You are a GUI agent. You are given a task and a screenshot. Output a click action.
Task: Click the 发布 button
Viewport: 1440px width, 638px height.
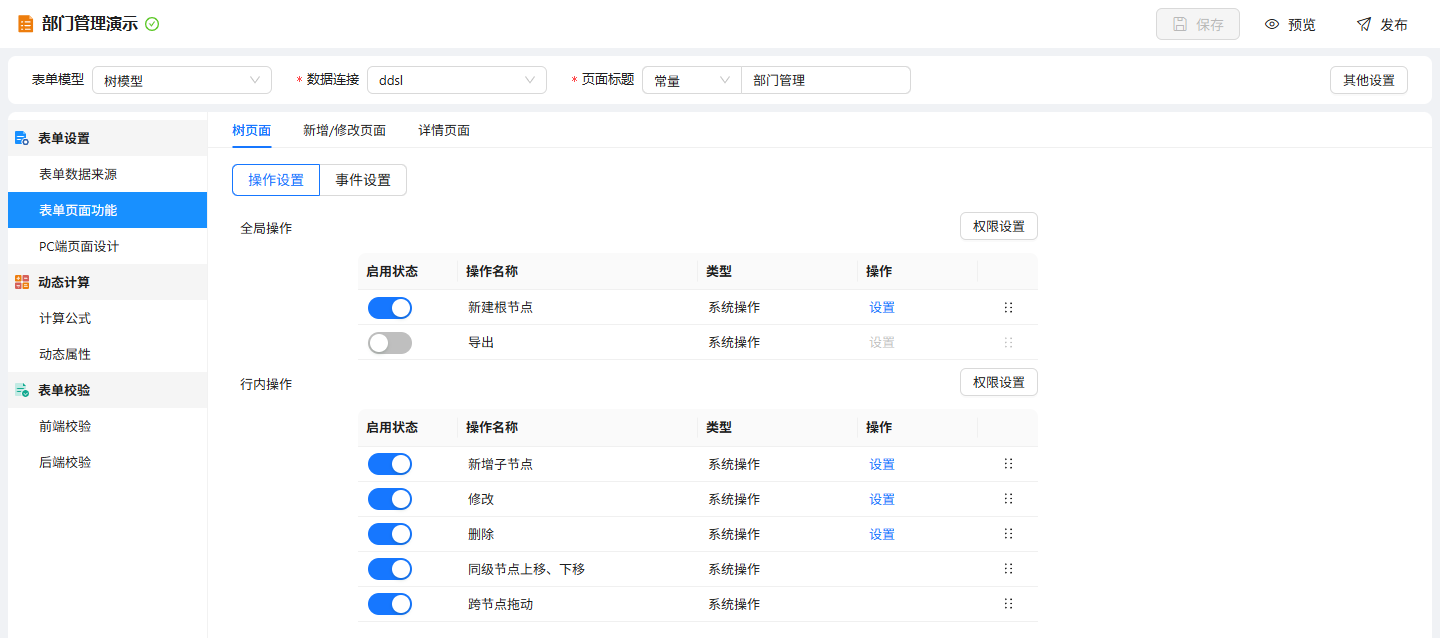point(1382,24)
